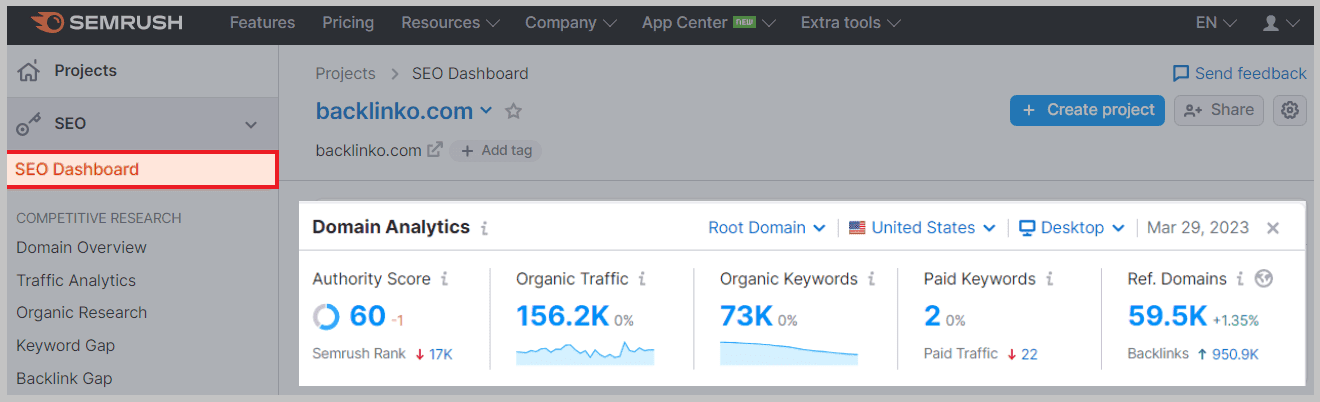Open the United States country dropdown
This screenshot has width=1320, height=402.
pyautogui.click(x=922, y=227)
